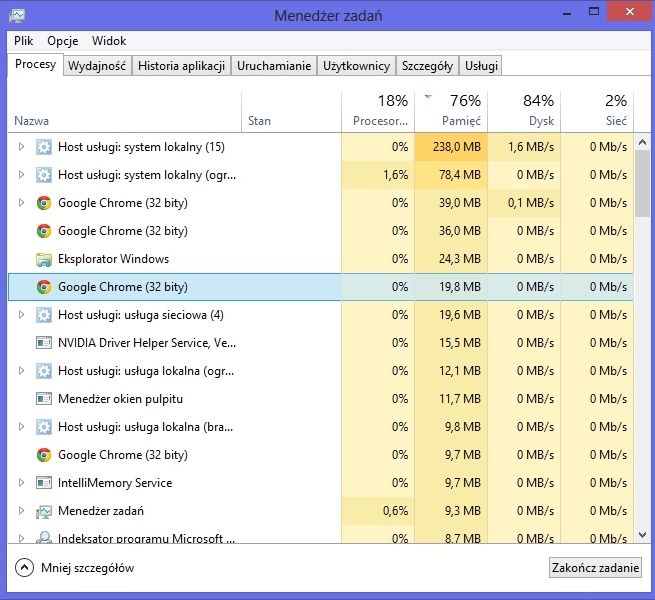The image size is (655, 600).
Task: Click the Task Manager title bar icon
Action: [17, 16]
